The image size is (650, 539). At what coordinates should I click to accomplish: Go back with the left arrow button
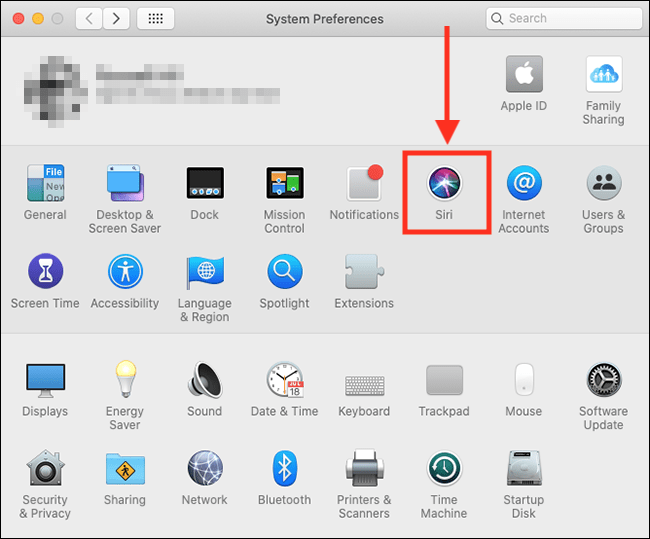(x=89, y=18)
